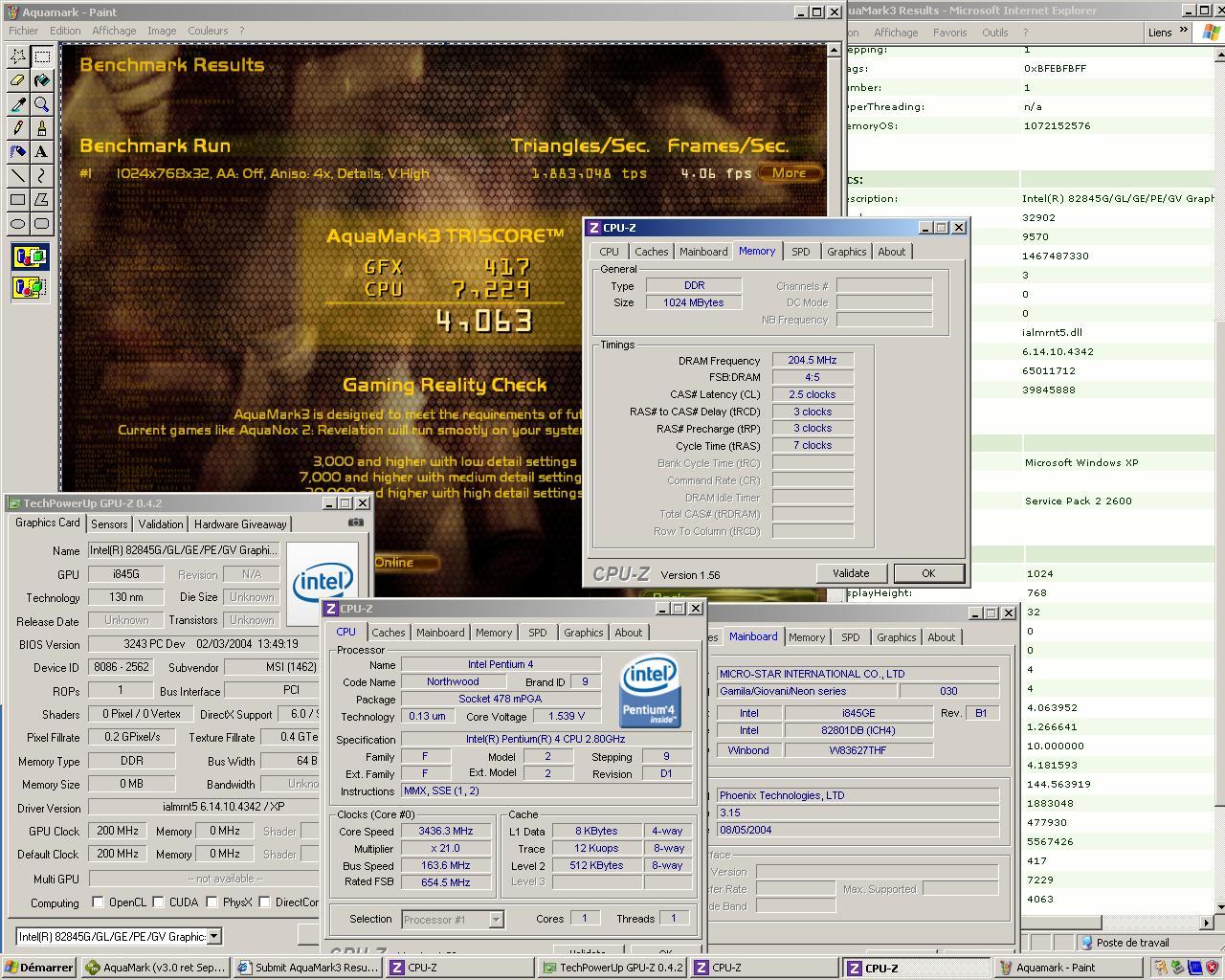This screenshot has height=980, width=1225.
Task: Click OK in CPU-Z Memory window
Action: point(928,573)
